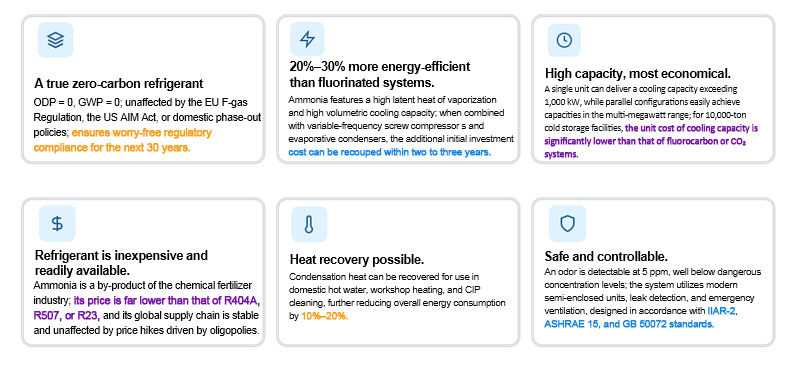Click purple 'R404A, R507, or R23' text
The height and width of the screenshot is (373, 800).
147,307
